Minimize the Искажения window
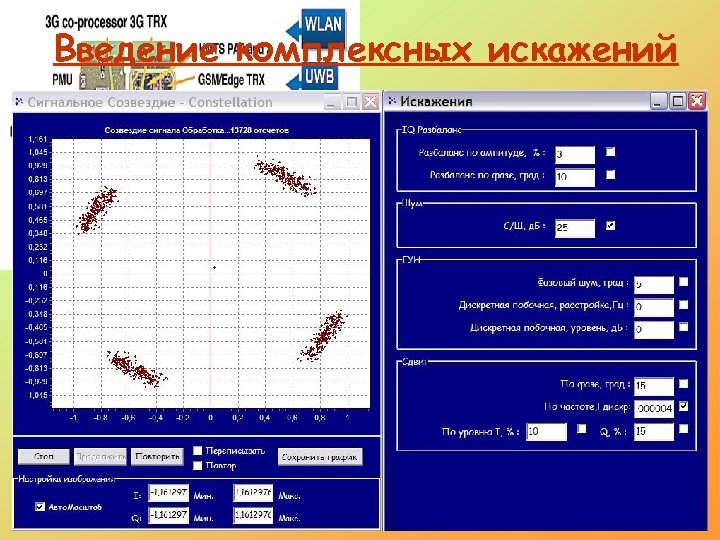720x540 pixels. click(658, 101)
